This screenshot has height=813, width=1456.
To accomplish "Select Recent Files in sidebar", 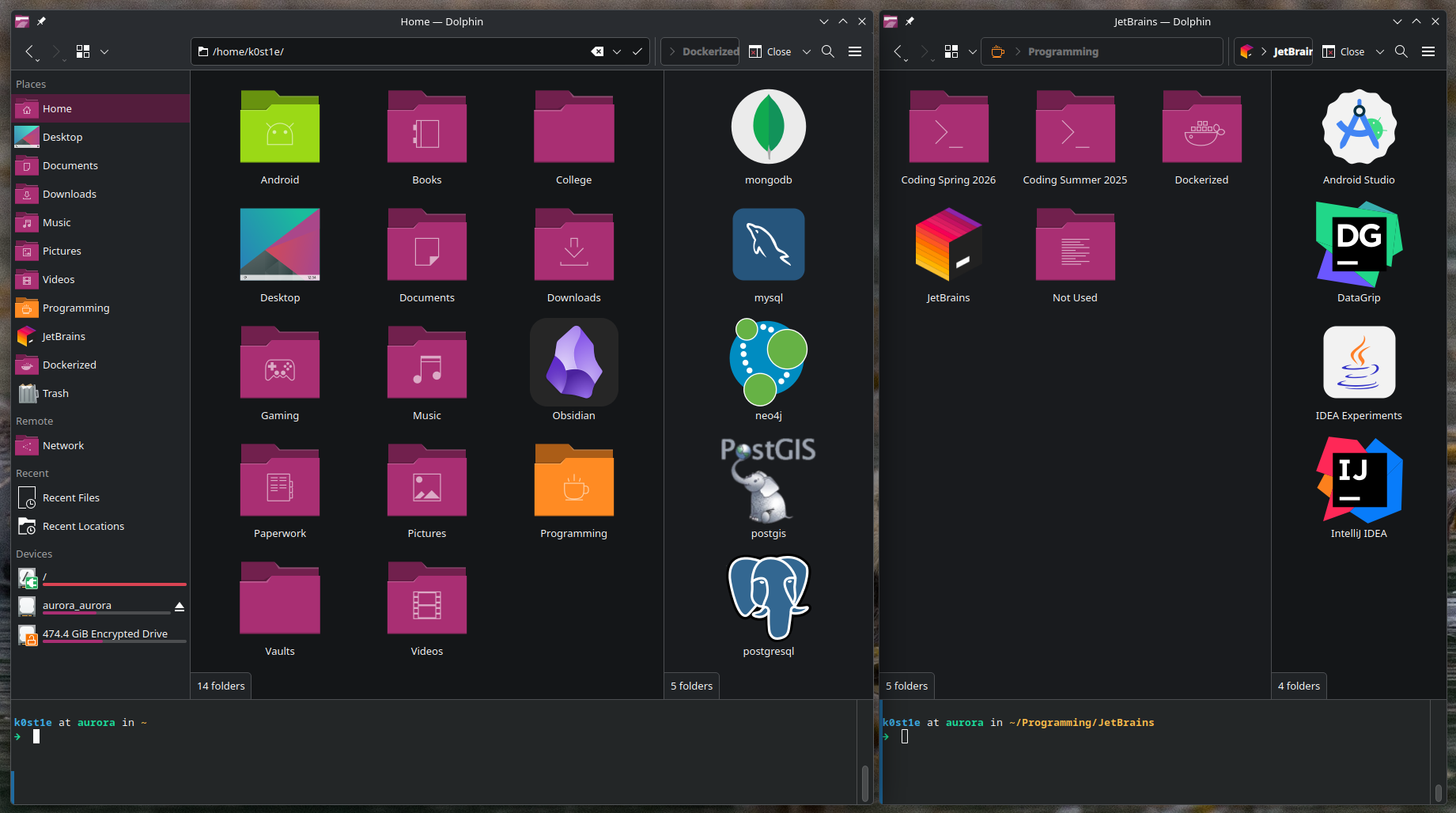I will coord(100,497).
